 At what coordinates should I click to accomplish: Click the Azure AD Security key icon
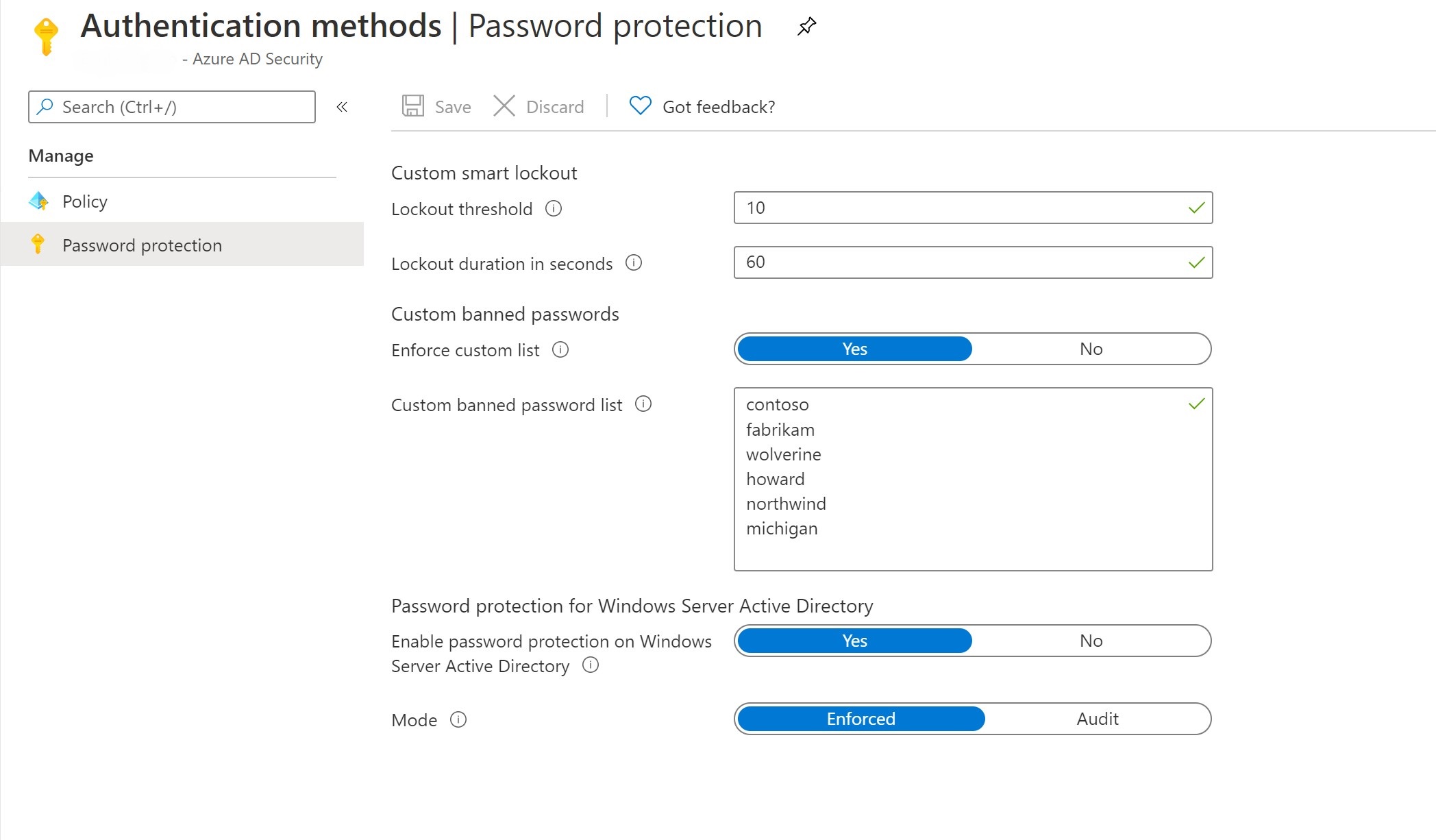point(46,36)
